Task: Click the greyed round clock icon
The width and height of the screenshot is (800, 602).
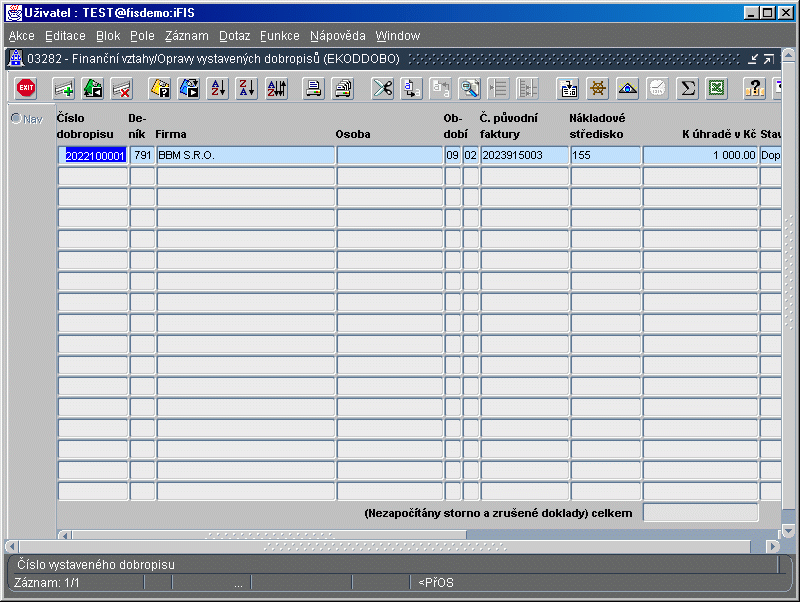Action: coord(658,89)
